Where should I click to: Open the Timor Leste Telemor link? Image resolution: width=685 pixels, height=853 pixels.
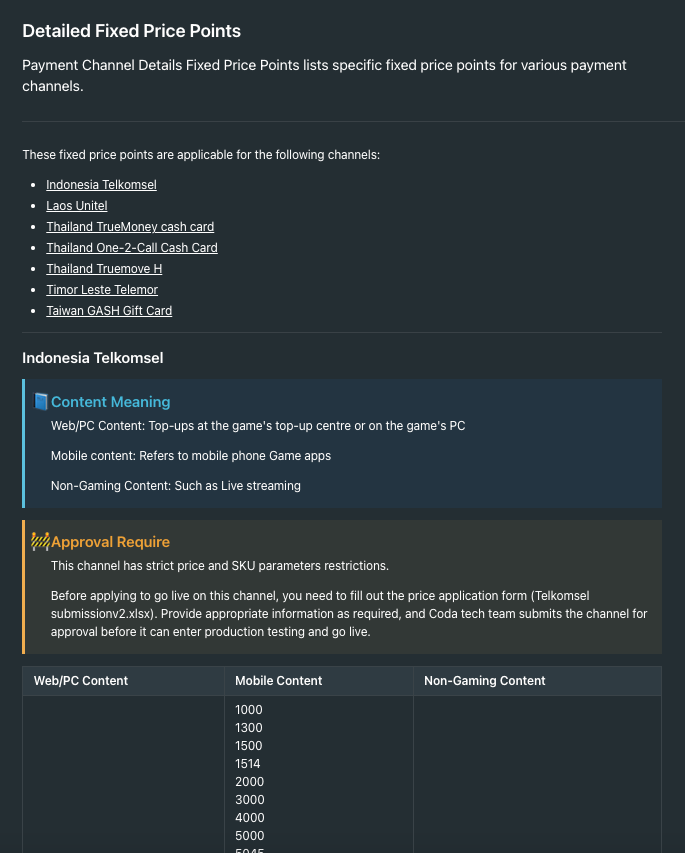(102, 290)
